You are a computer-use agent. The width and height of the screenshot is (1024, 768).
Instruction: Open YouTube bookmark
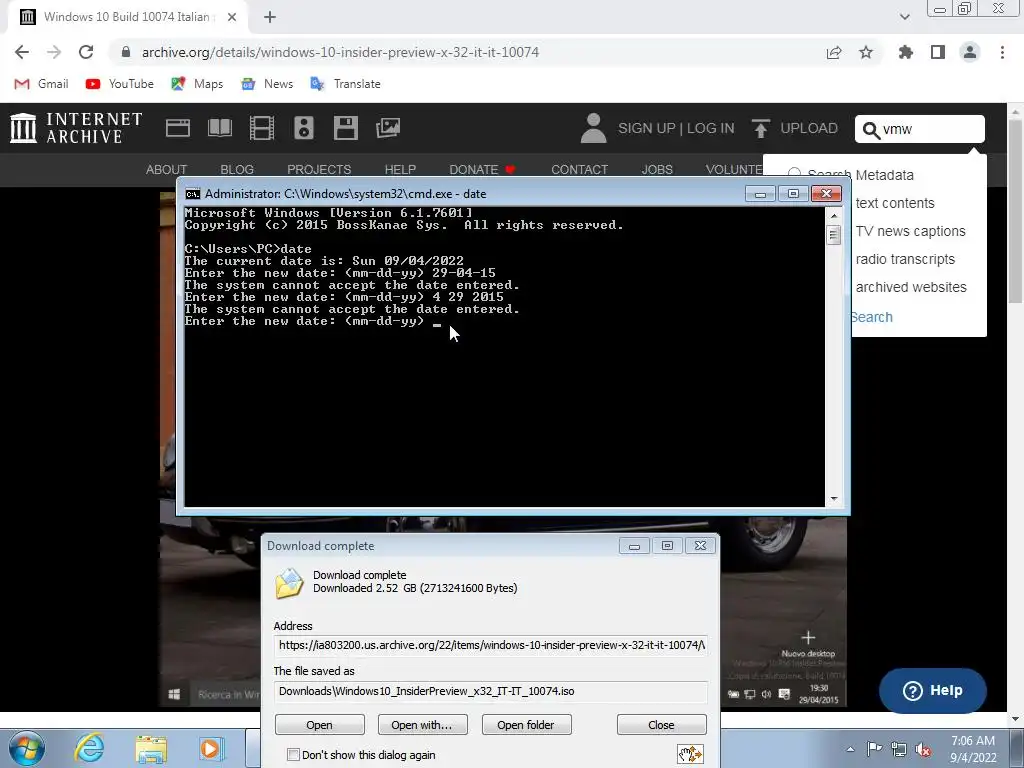(x=120, y=84)
